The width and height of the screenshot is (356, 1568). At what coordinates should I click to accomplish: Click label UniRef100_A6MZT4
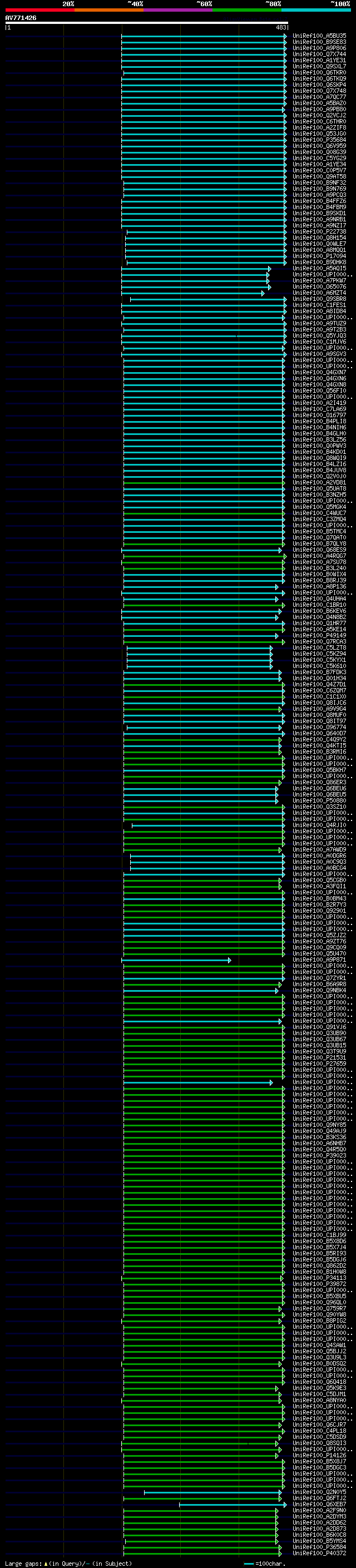coord(319,293)
